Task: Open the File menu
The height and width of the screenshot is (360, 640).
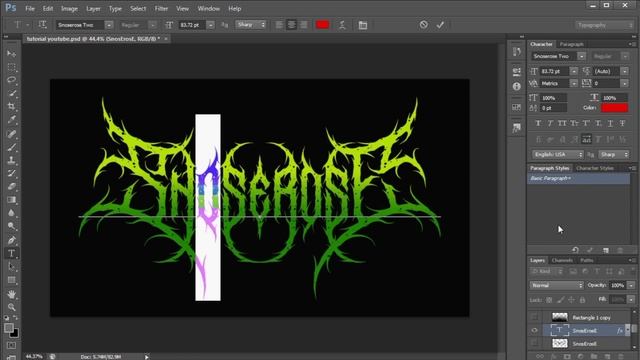Action: pos(30,9)
